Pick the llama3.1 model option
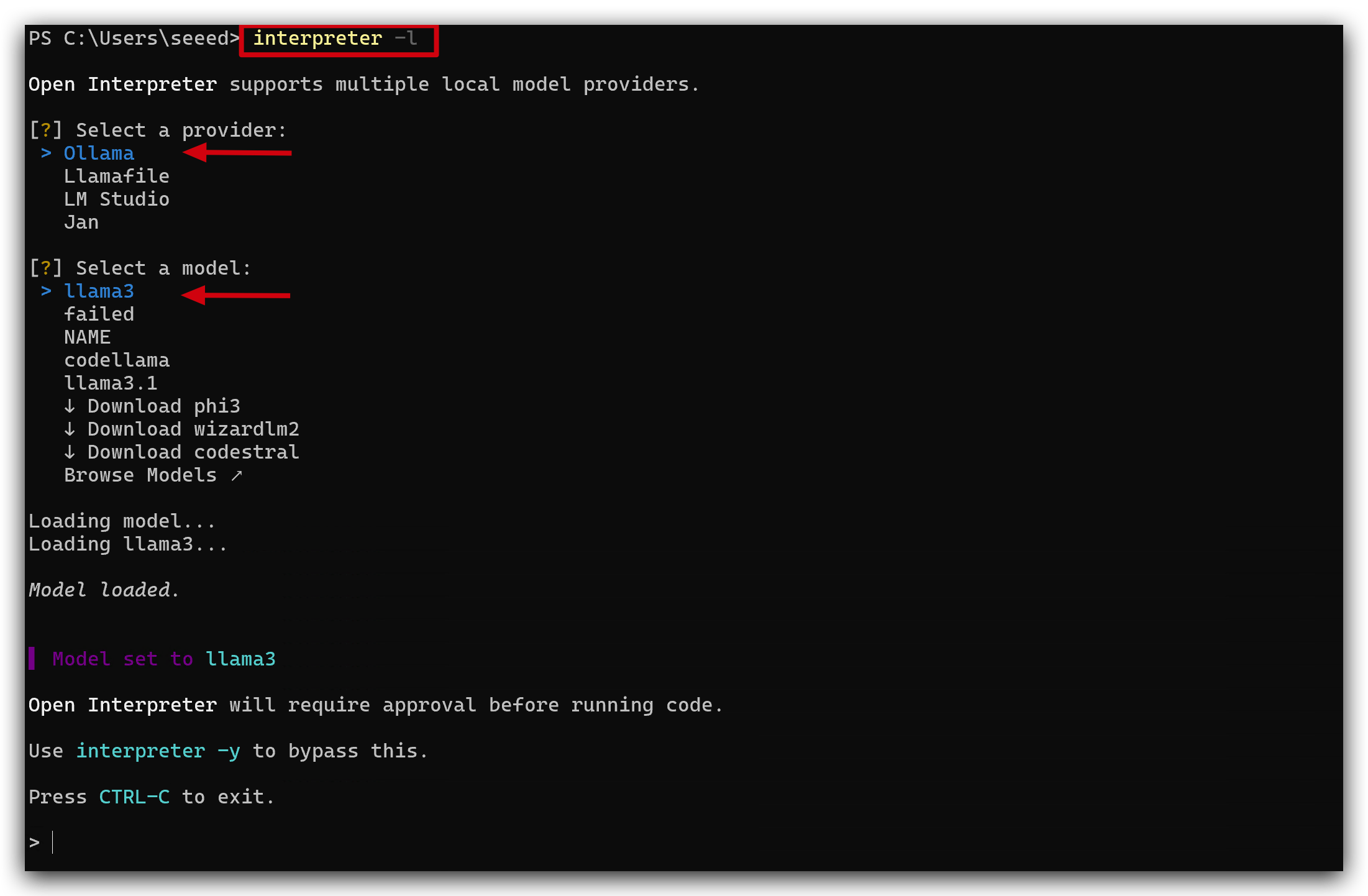This screenshot has height=896, width=1368. tap(111, 383)
